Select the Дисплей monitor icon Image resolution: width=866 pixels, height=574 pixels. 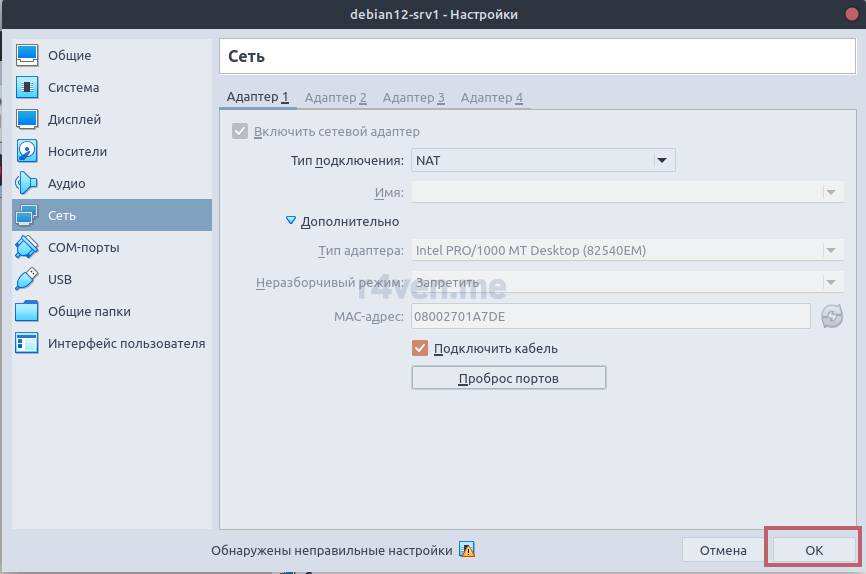click(x=27, y=120)
